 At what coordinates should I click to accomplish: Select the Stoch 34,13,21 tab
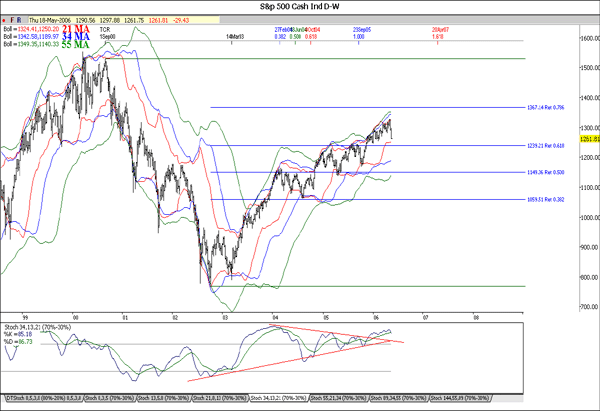coord(279,398)
